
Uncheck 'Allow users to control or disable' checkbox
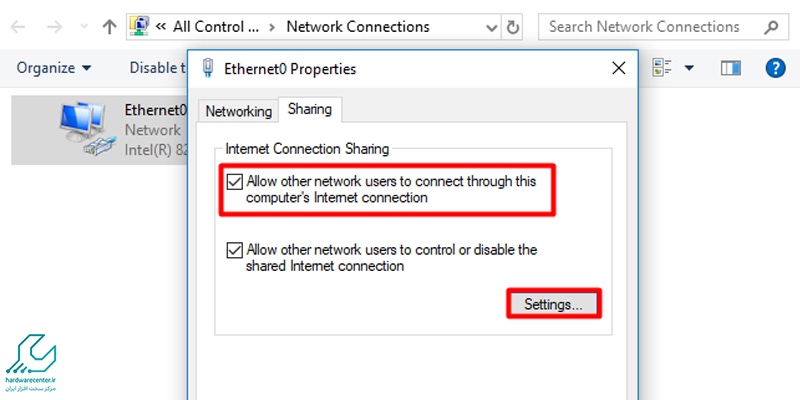(x=235, y=250)
